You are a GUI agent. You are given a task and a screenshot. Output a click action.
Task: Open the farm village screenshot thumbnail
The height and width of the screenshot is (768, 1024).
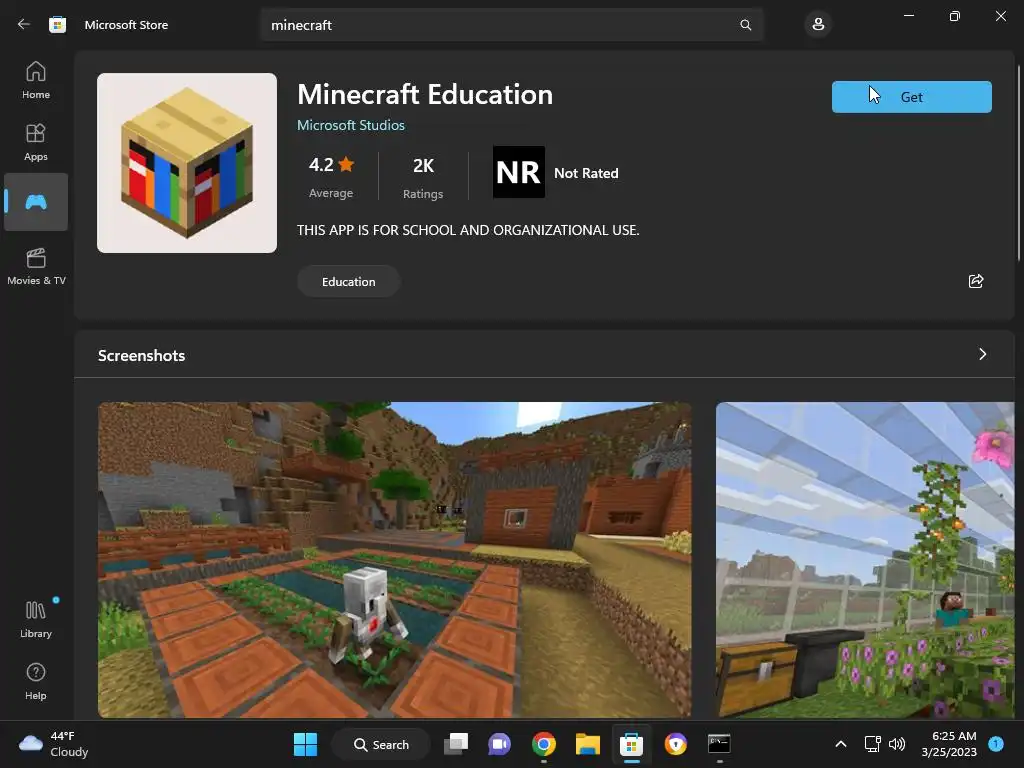click(x=394, y=560)
